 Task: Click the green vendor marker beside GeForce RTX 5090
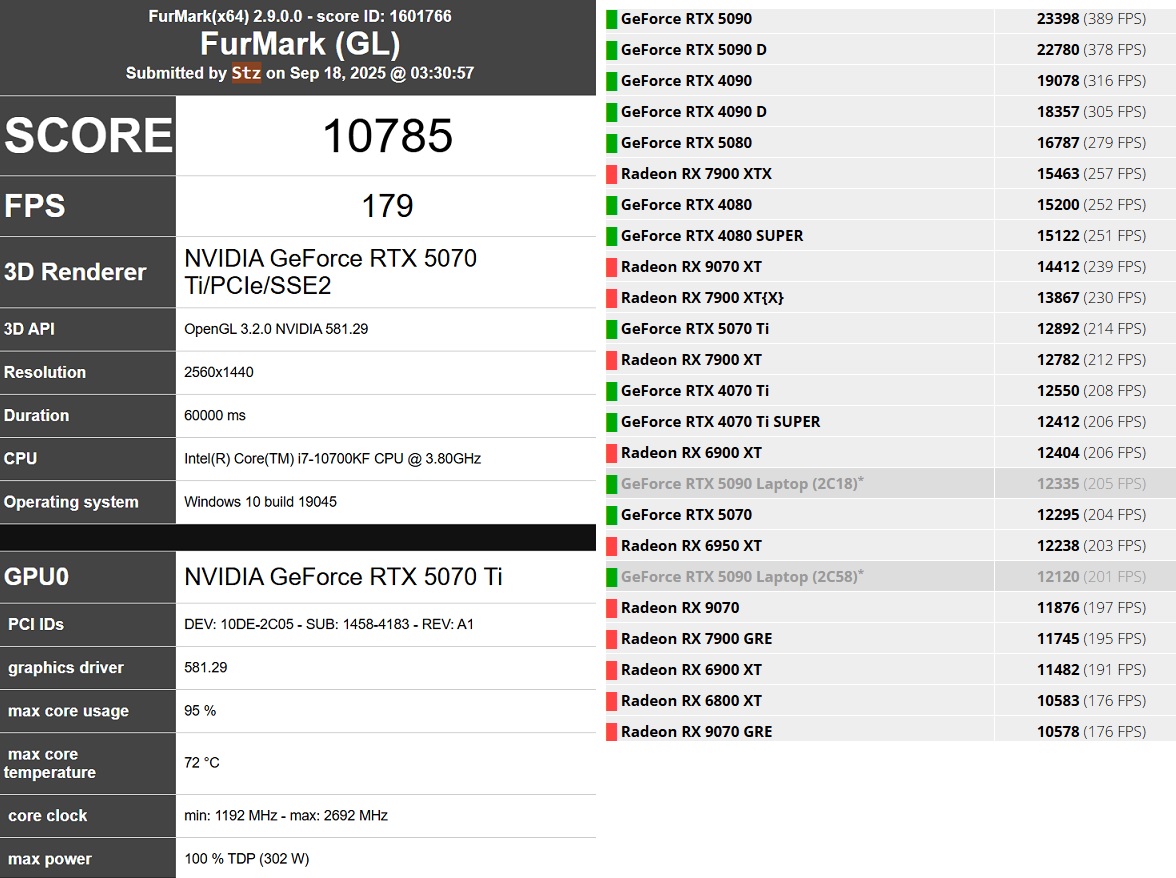pos(612,19)
